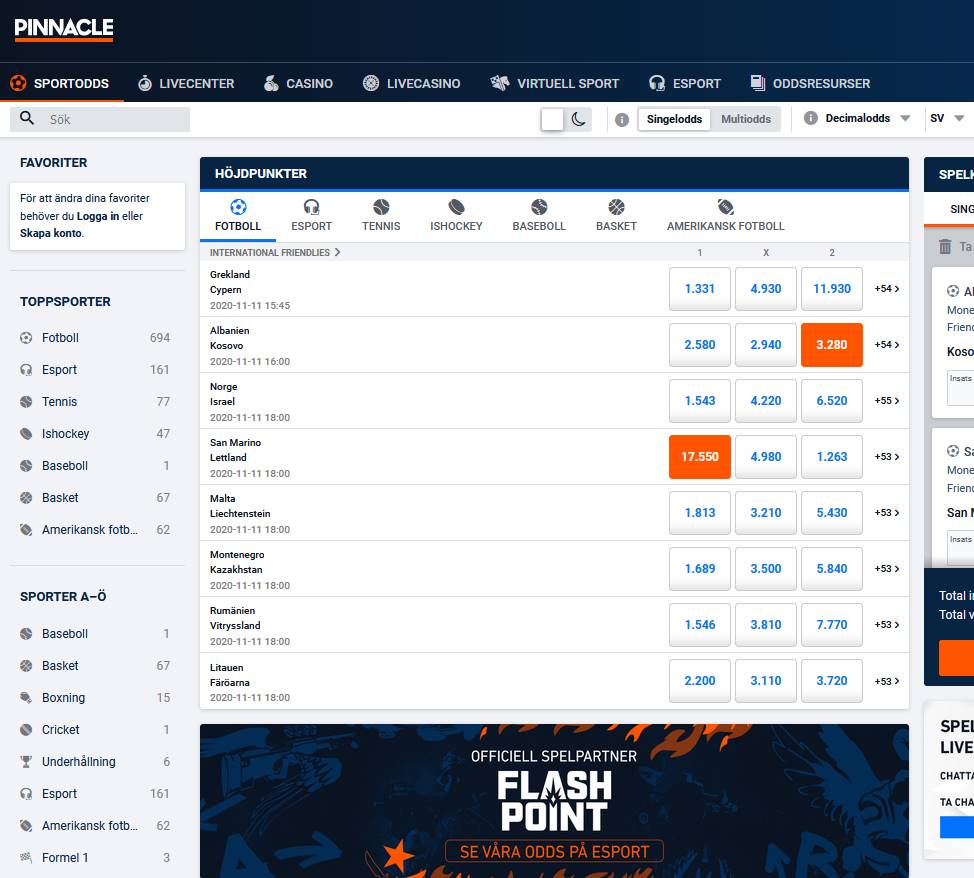This screenshot has height=878, width=974.
Task: Click the Pinnacle logo
Action: [x=64, y=29]
